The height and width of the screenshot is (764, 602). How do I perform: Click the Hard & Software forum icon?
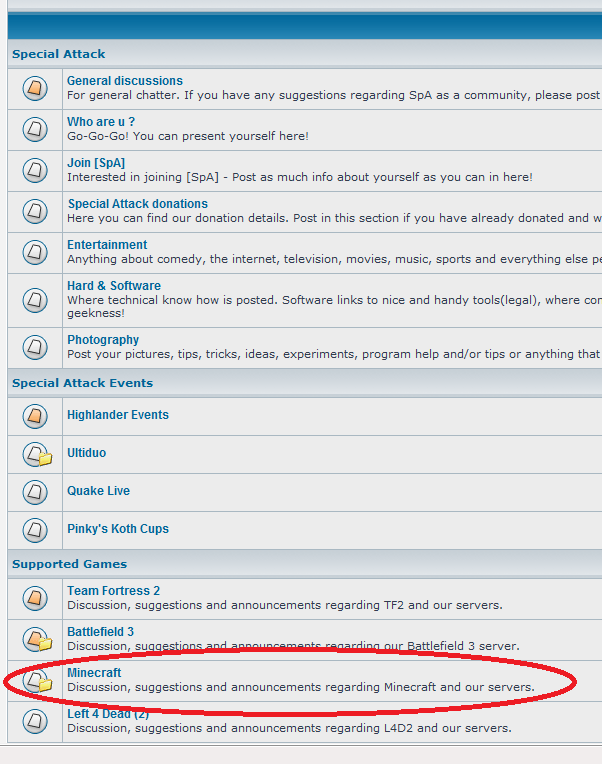tap(35, 300)
